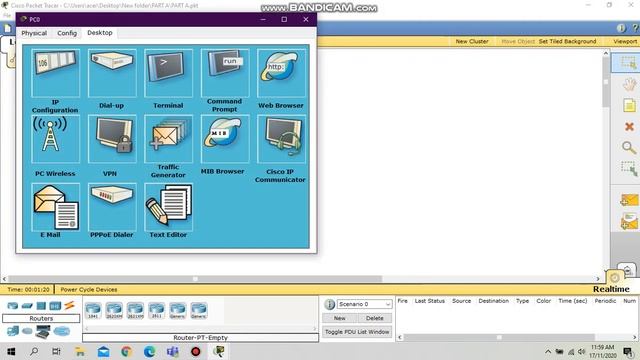The width and height of the screenshot is (640, 360).
Task: Launch Cisco IP Communicator
Action: tap(281, 139)
